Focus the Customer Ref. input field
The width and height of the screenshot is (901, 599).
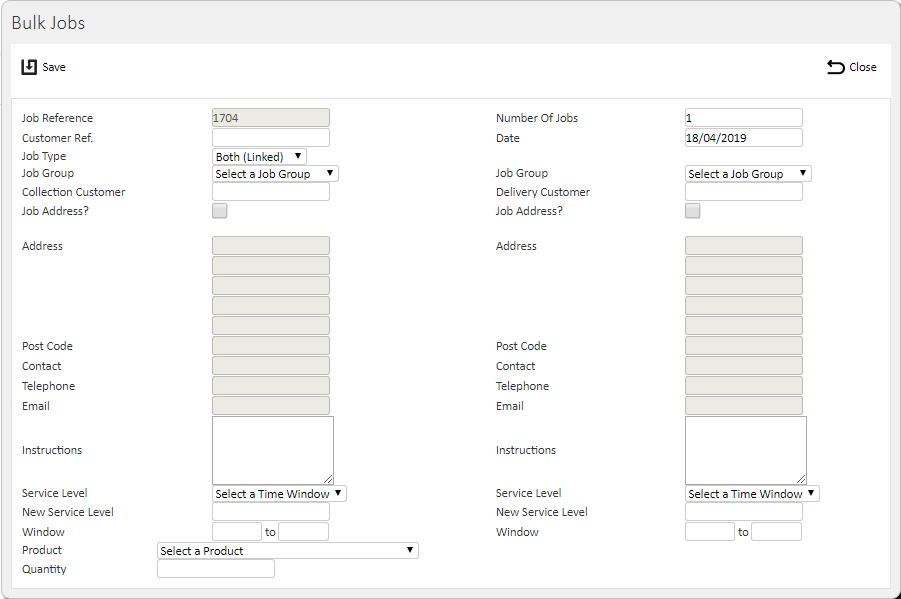271,138
